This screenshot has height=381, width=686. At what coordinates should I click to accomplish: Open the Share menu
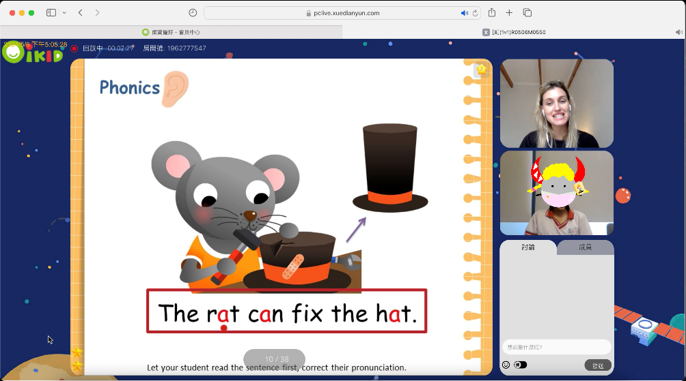[492, 13]
